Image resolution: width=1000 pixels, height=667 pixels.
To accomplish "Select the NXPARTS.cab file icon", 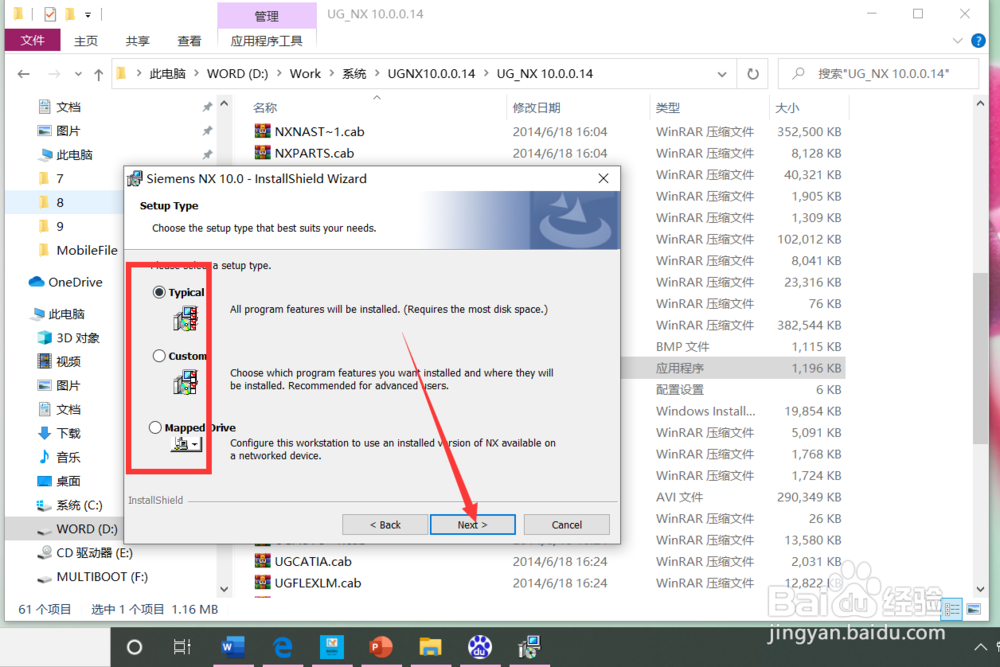I will 263,153.
